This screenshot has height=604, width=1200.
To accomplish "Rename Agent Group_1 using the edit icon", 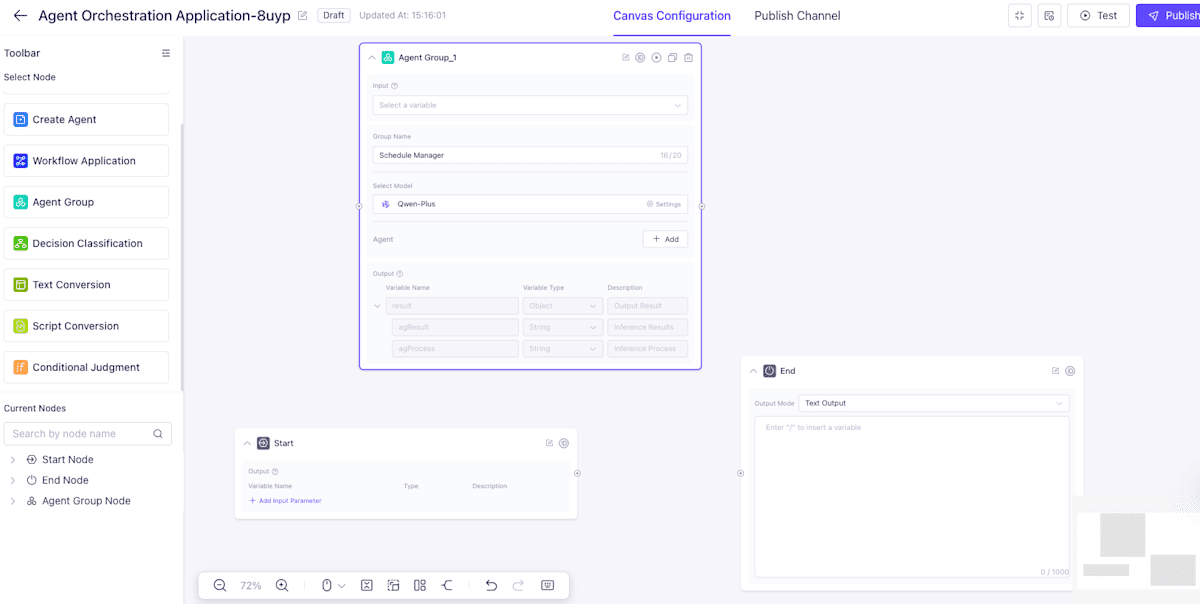I will pos(626,57).
